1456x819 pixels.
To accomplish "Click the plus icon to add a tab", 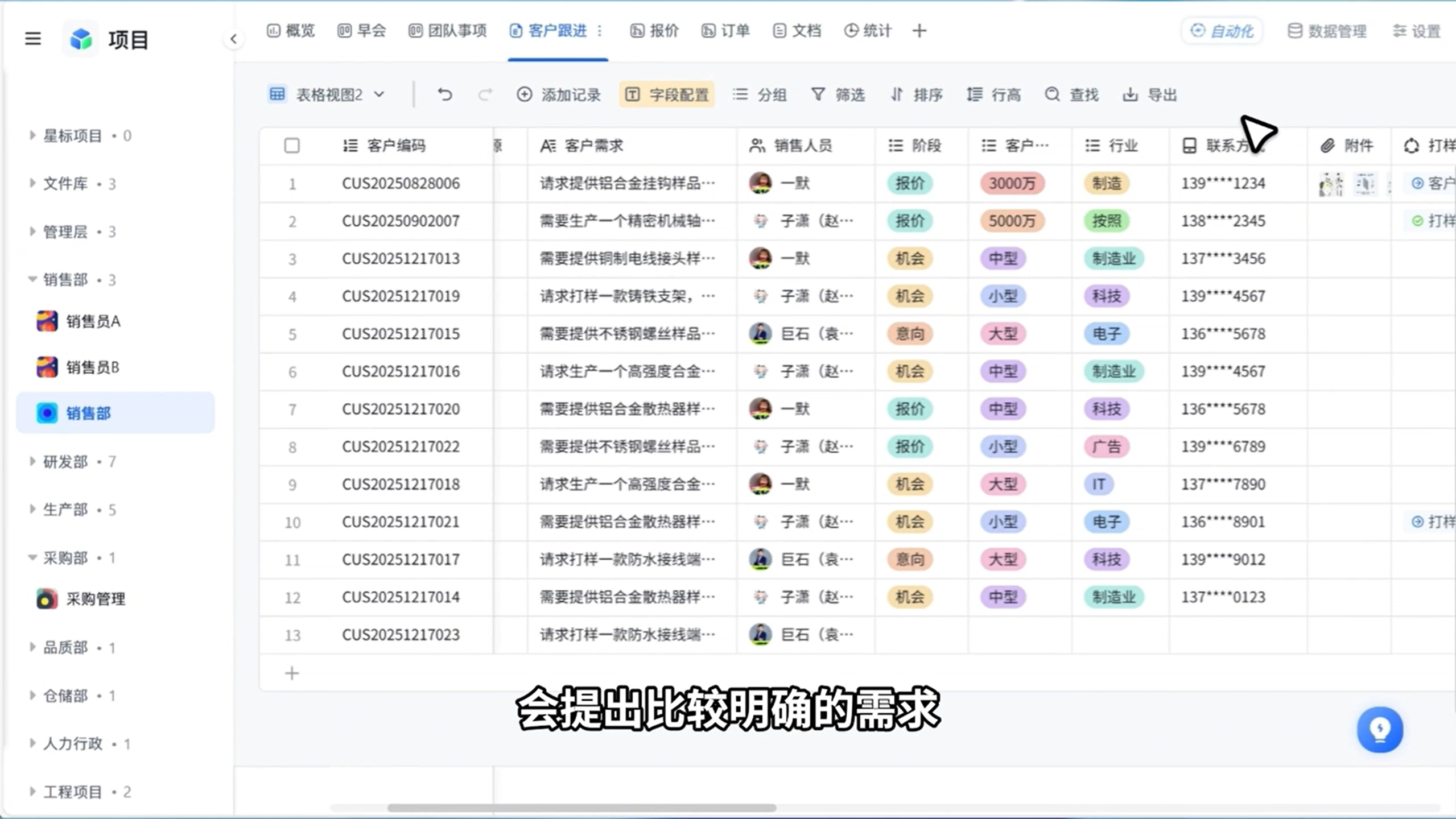I will 919,31.
